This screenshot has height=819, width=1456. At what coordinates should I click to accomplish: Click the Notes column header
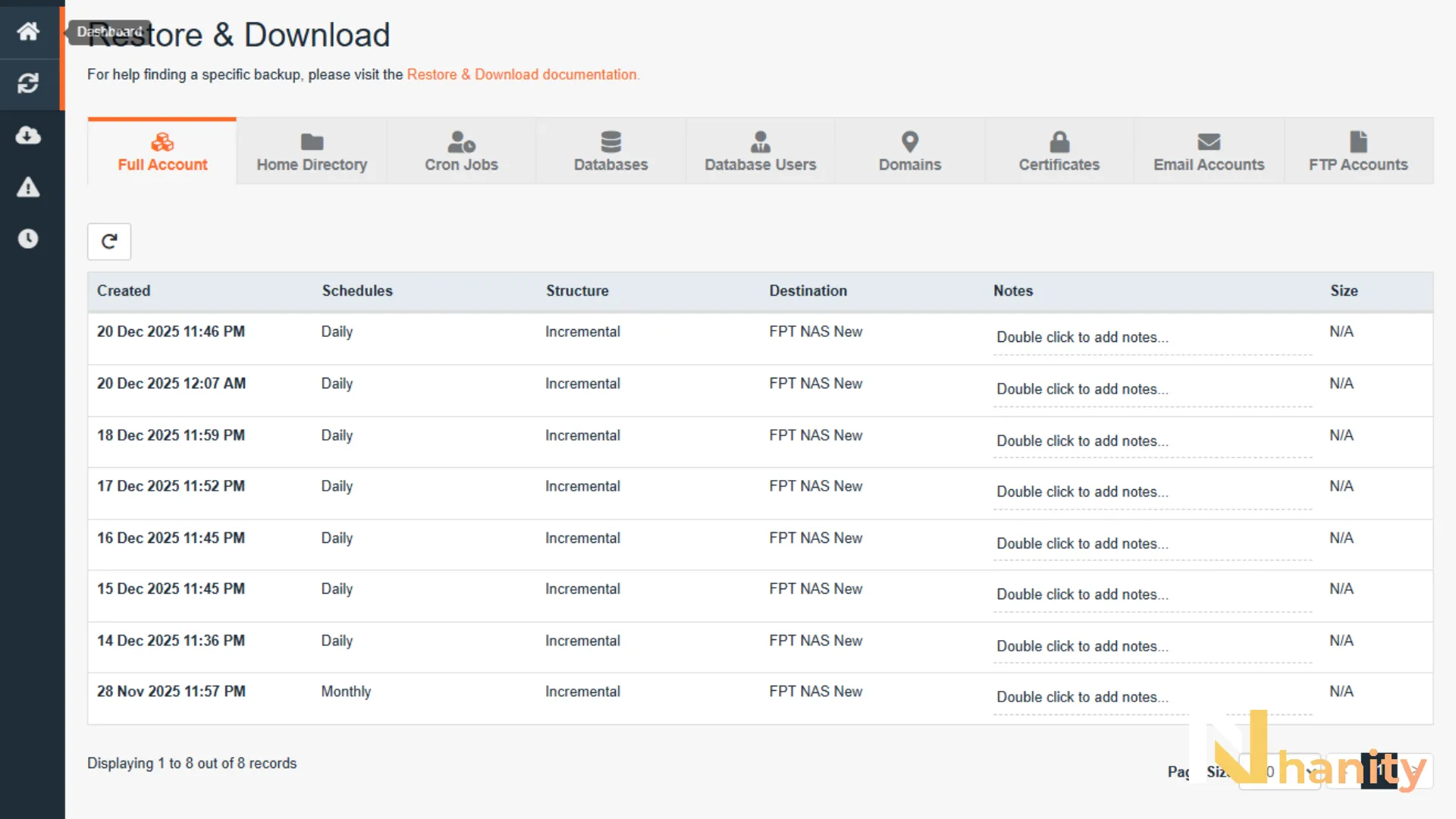[x=1013, y=290]
